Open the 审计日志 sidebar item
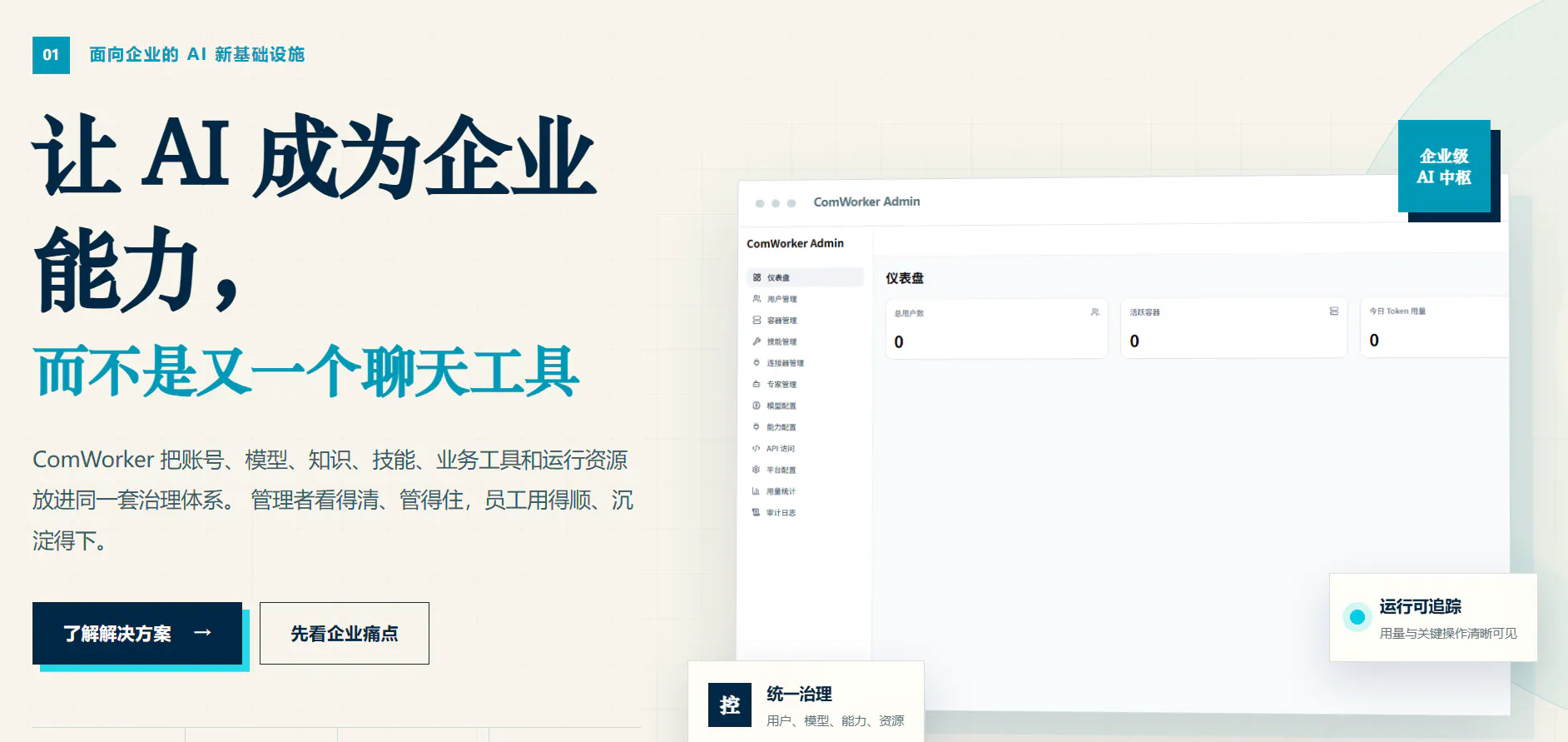 [x=804, y=513]
